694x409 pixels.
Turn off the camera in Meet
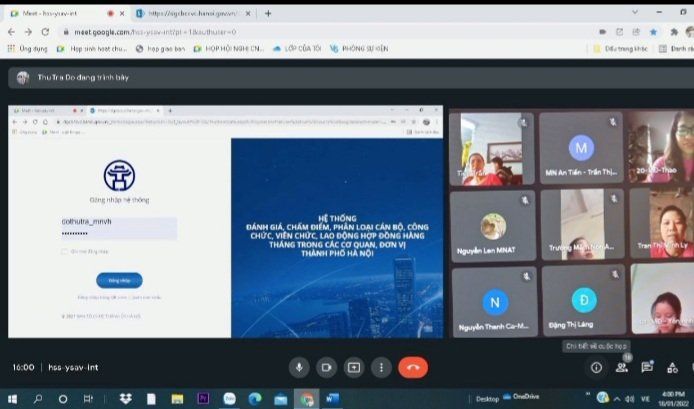326,367
